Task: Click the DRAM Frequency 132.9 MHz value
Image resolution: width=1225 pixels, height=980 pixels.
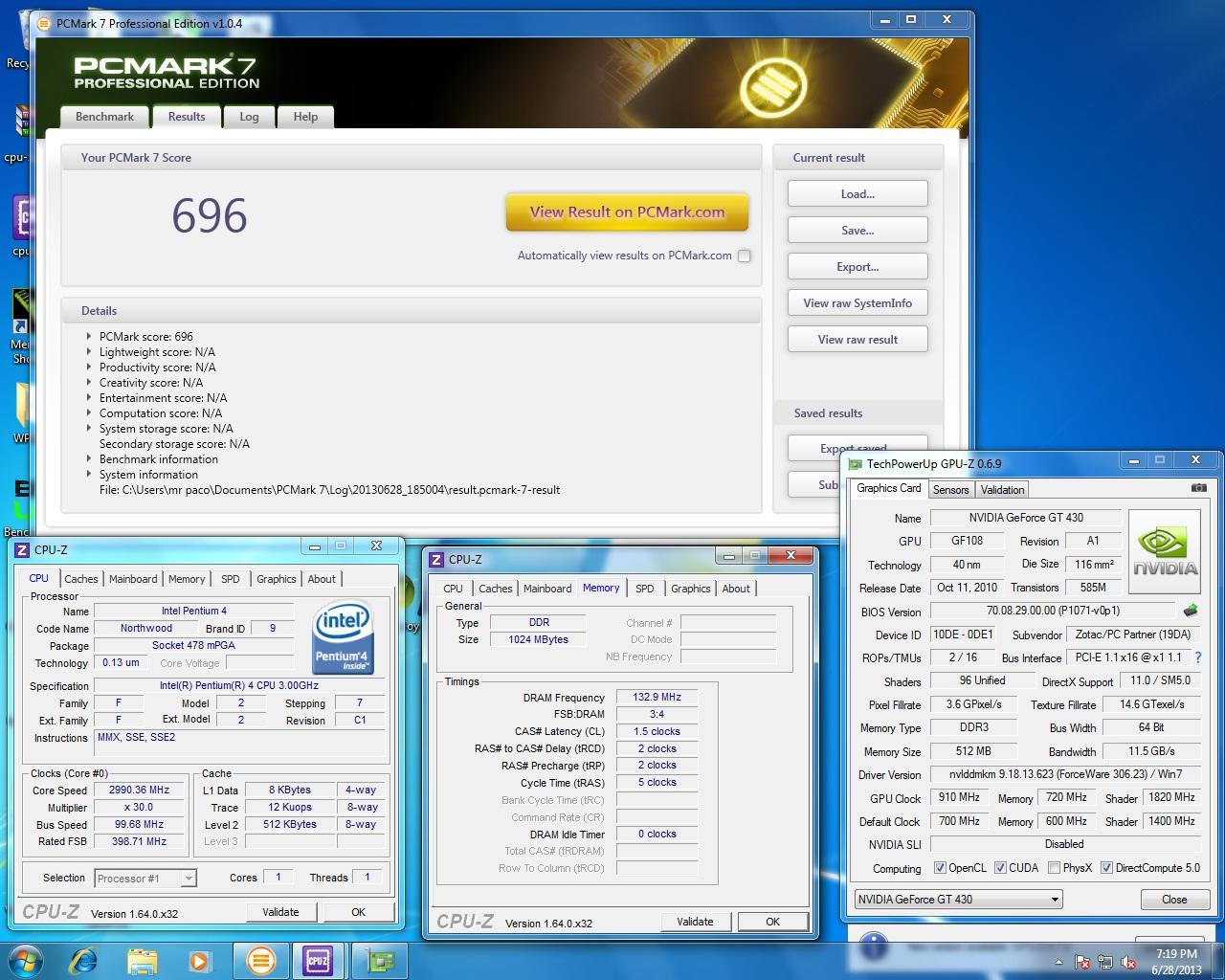Action: tap(657, 697)
